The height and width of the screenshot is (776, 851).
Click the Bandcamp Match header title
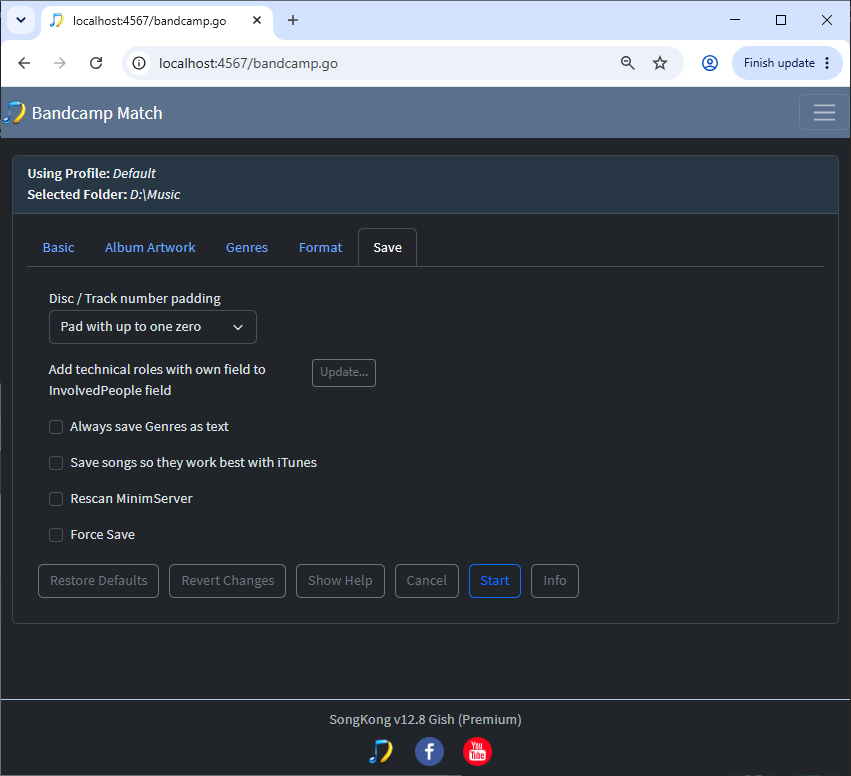coord(97,113)
